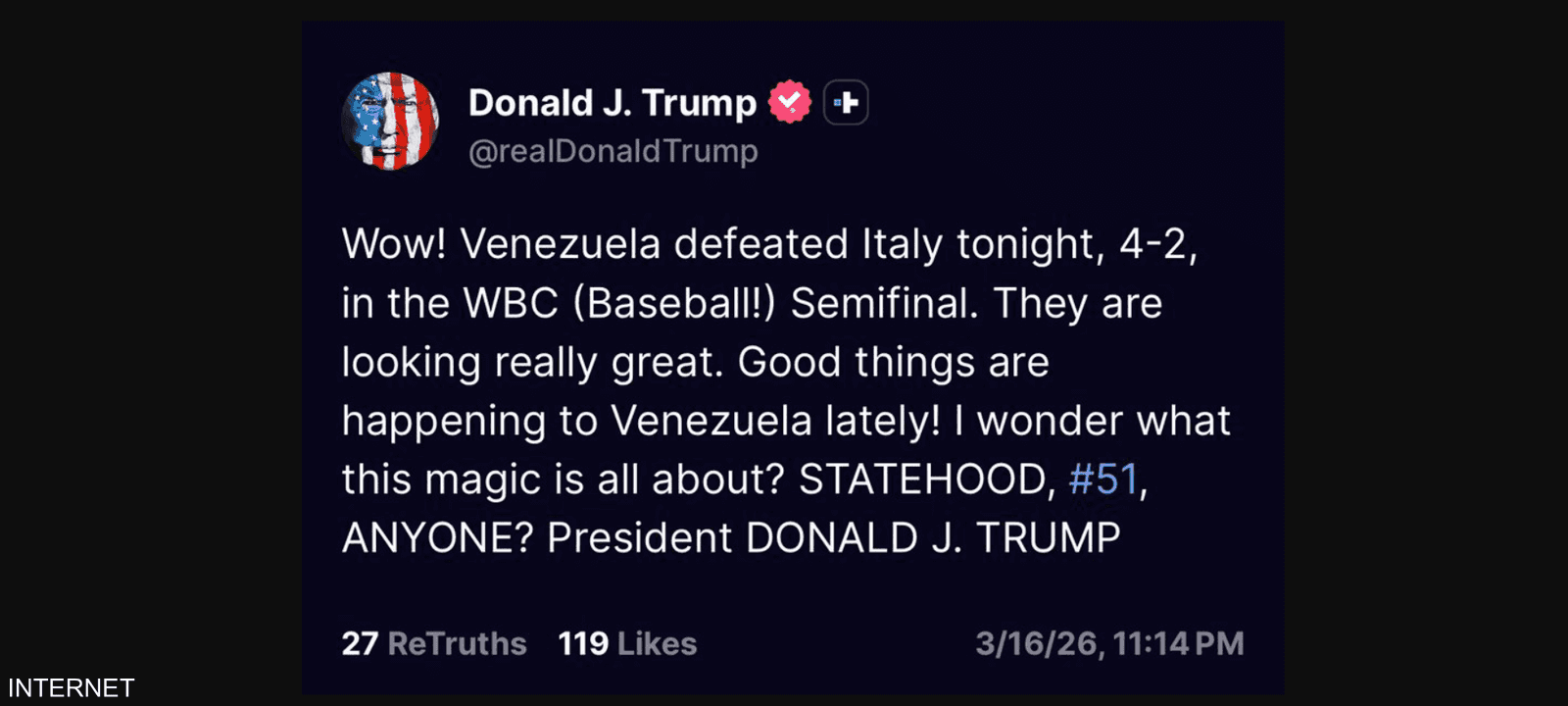View the 27 ReTruths list

(x=434, y=644)
